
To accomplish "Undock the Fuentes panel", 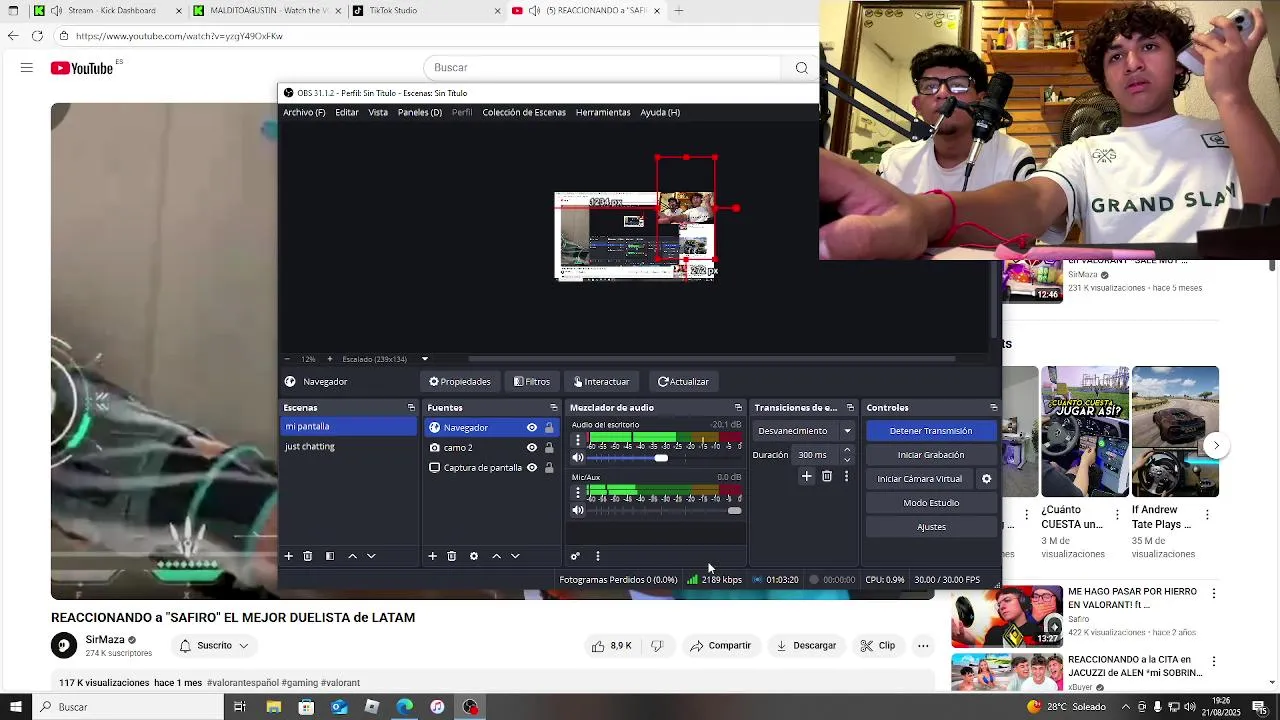I will [x=554, y=408].
